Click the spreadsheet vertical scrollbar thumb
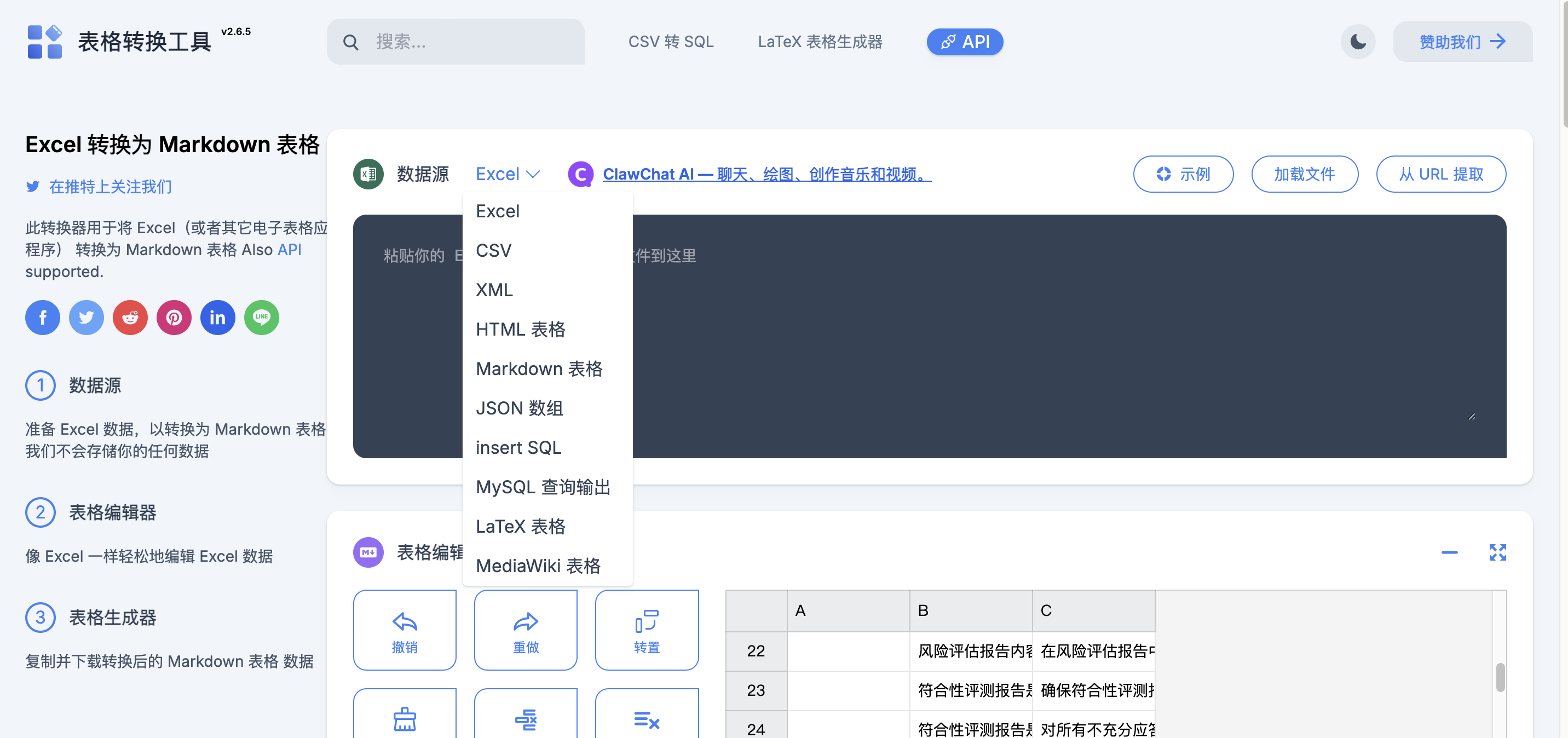 point(1501,677)
